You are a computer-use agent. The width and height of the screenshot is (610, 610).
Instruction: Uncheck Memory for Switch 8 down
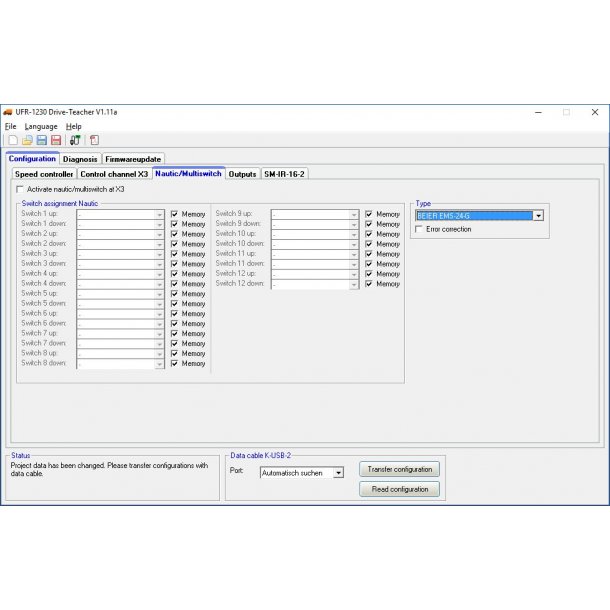click(174, 363)
